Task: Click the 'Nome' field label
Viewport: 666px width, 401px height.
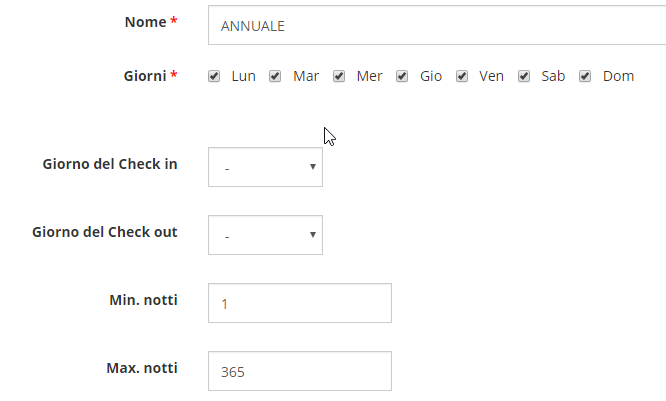Action: pyautogui.click(x=144, y=22)
